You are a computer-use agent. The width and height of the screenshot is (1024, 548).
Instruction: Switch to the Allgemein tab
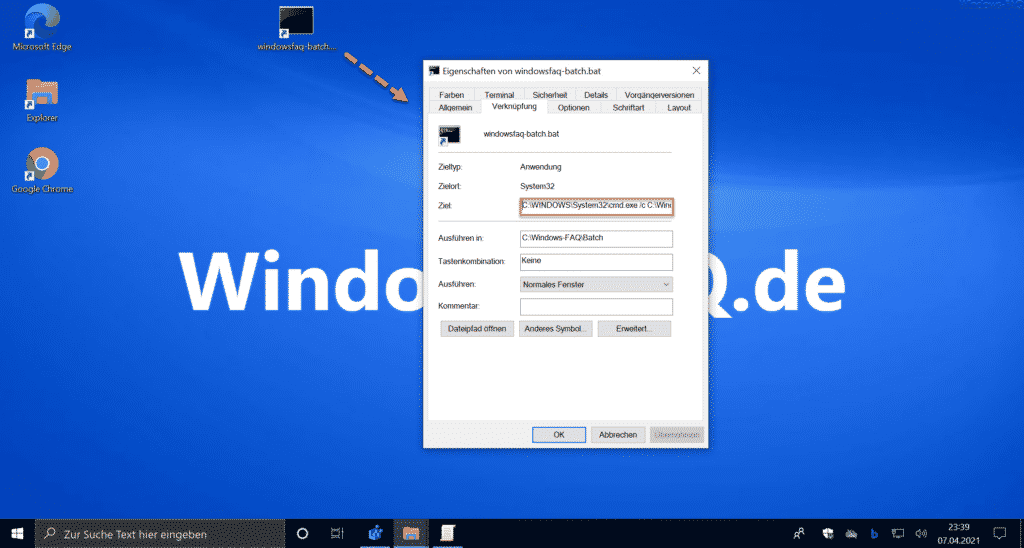coord(455,108)
